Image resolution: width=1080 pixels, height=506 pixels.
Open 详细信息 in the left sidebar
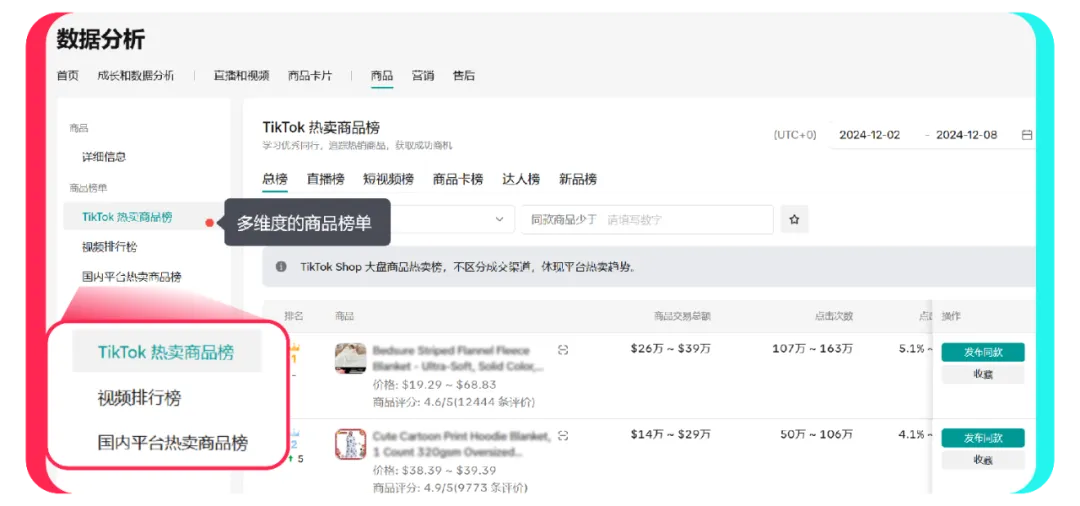tap(104, 157)
